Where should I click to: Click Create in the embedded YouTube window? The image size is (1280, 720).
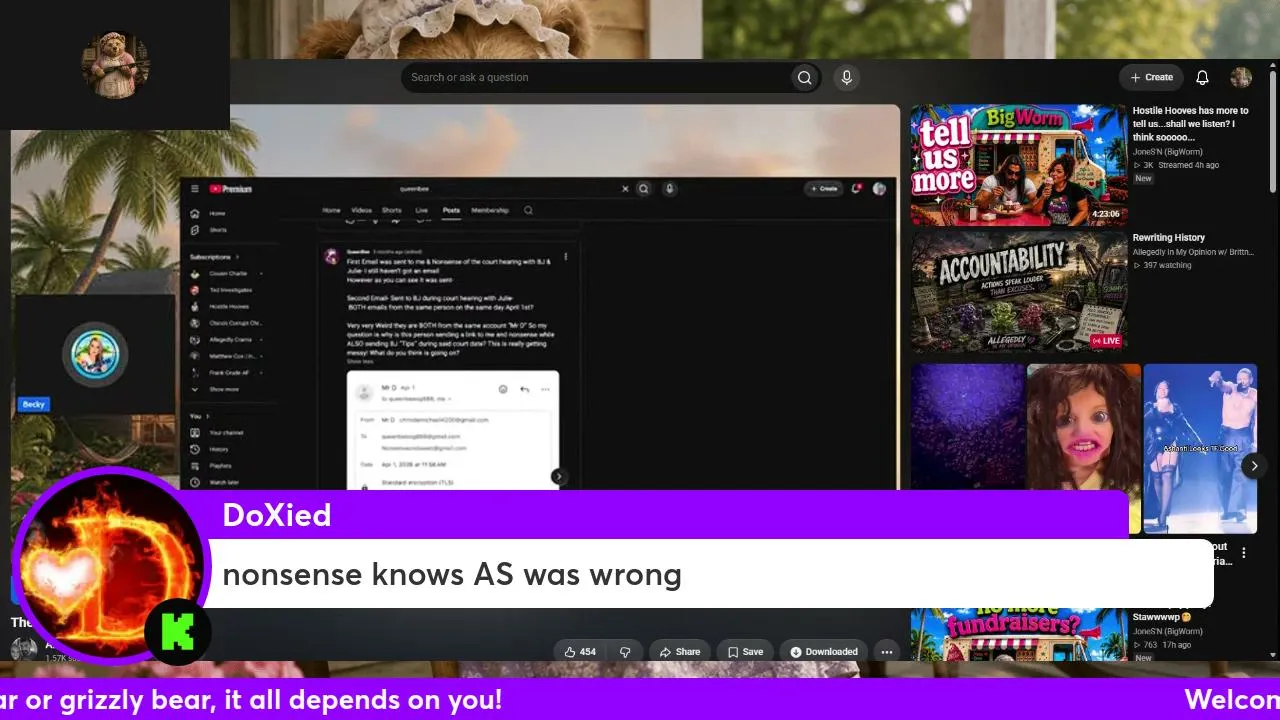click(x=824, y=188)
